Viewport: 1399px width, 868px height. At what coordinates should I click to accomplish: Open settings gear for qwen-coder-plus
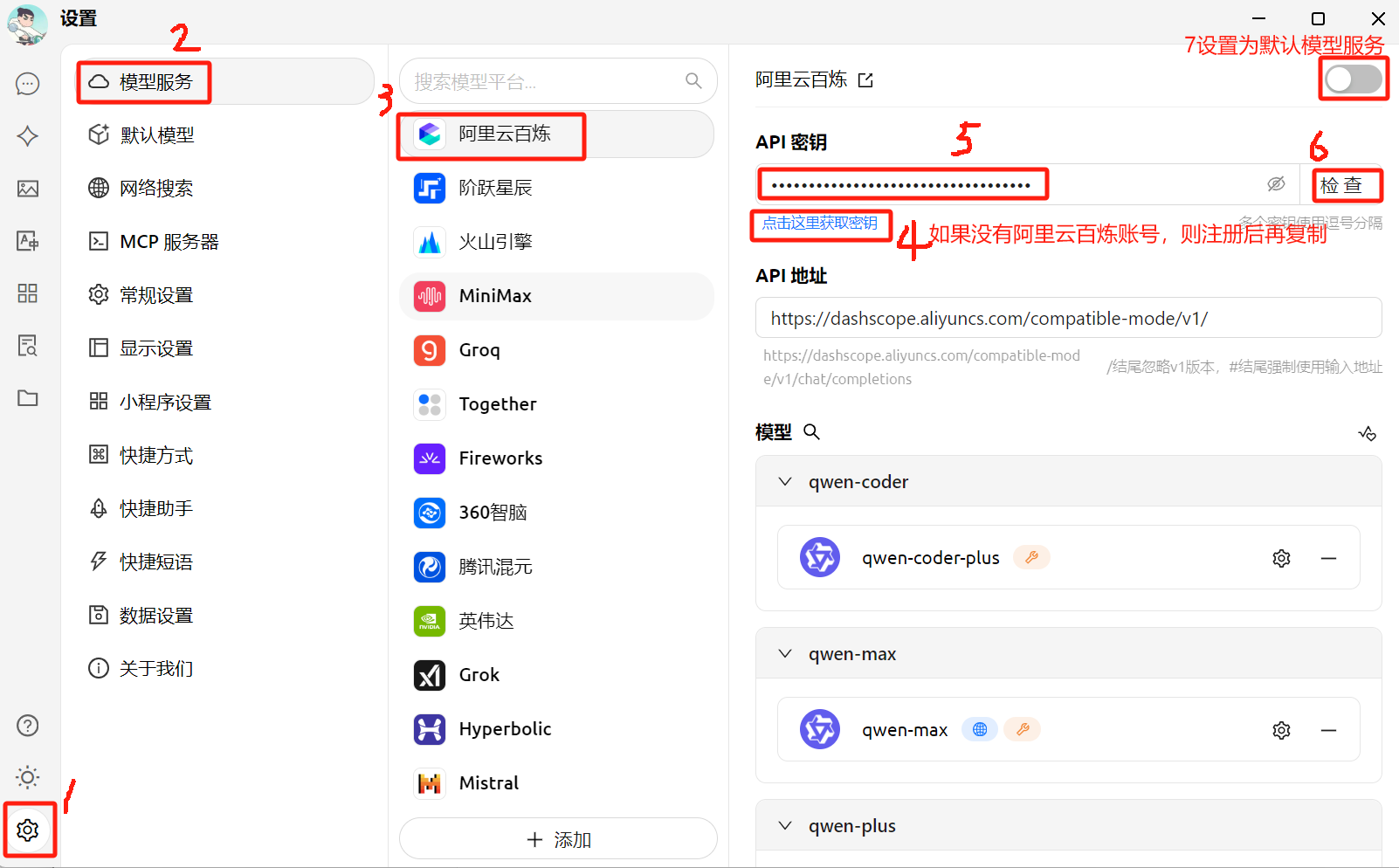(1281, 558)
